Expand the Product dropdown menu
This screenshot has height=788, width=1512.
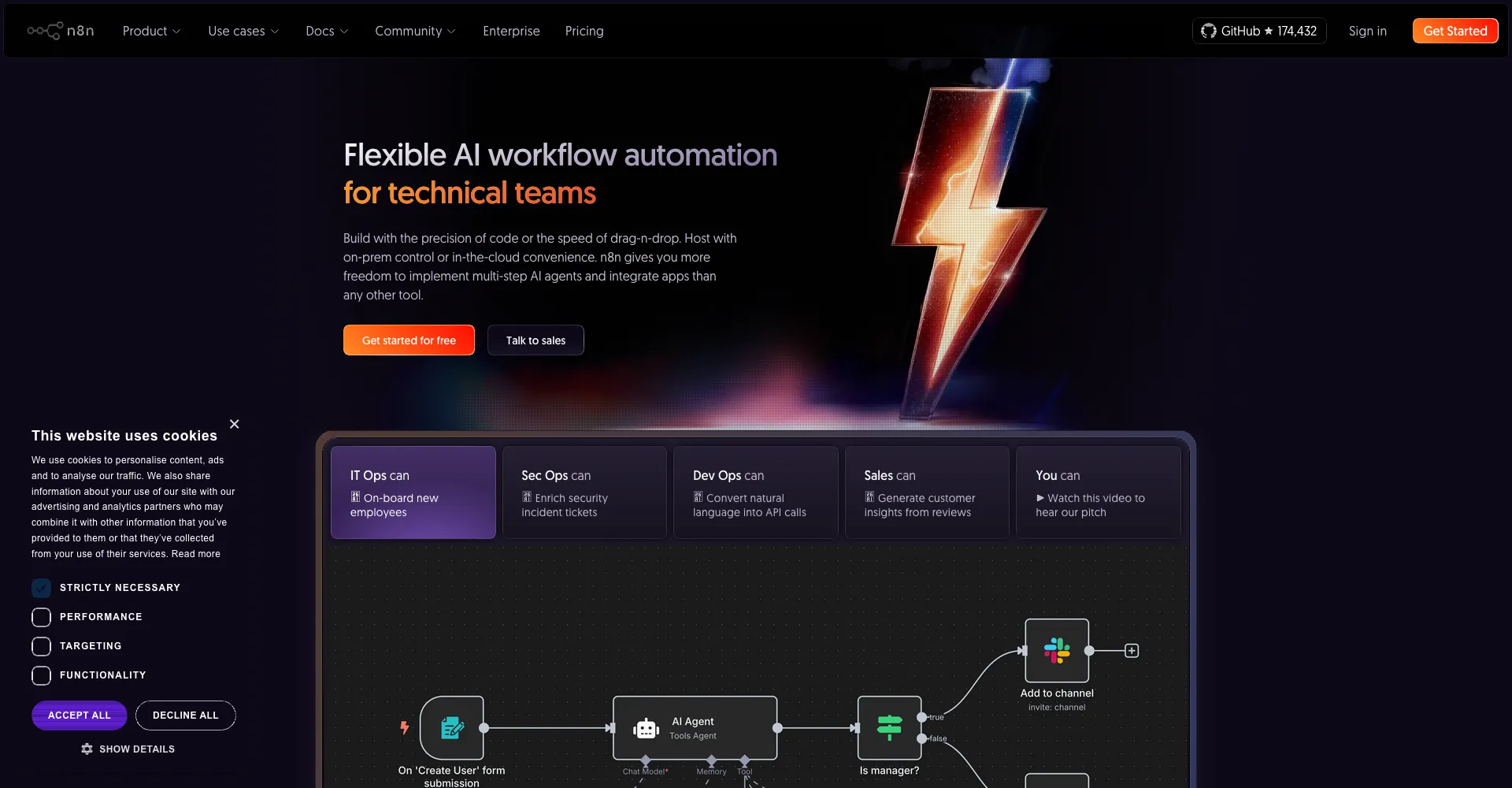(x=151, y=31)
